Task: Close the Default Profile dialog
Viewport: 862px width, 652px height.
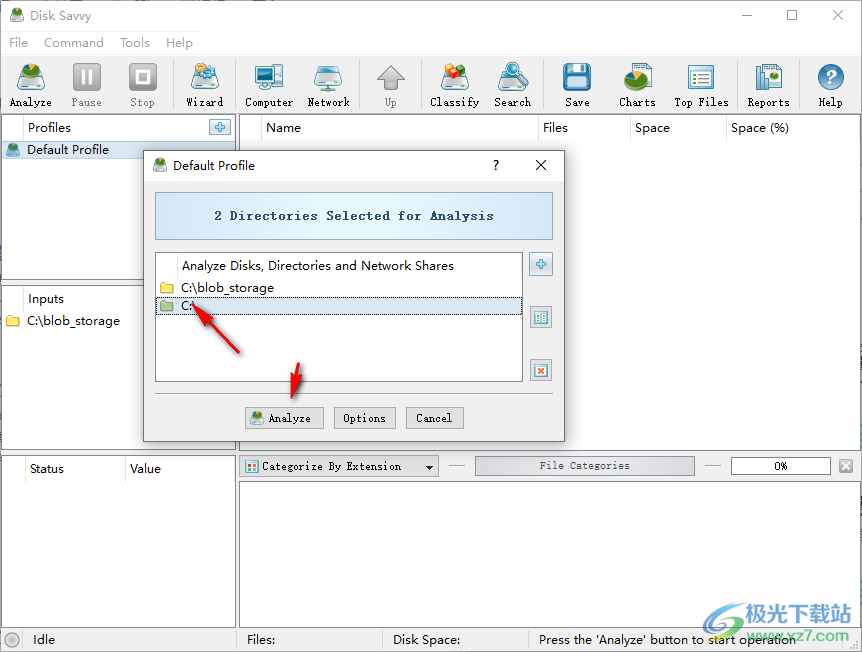Action: point(541,165)
